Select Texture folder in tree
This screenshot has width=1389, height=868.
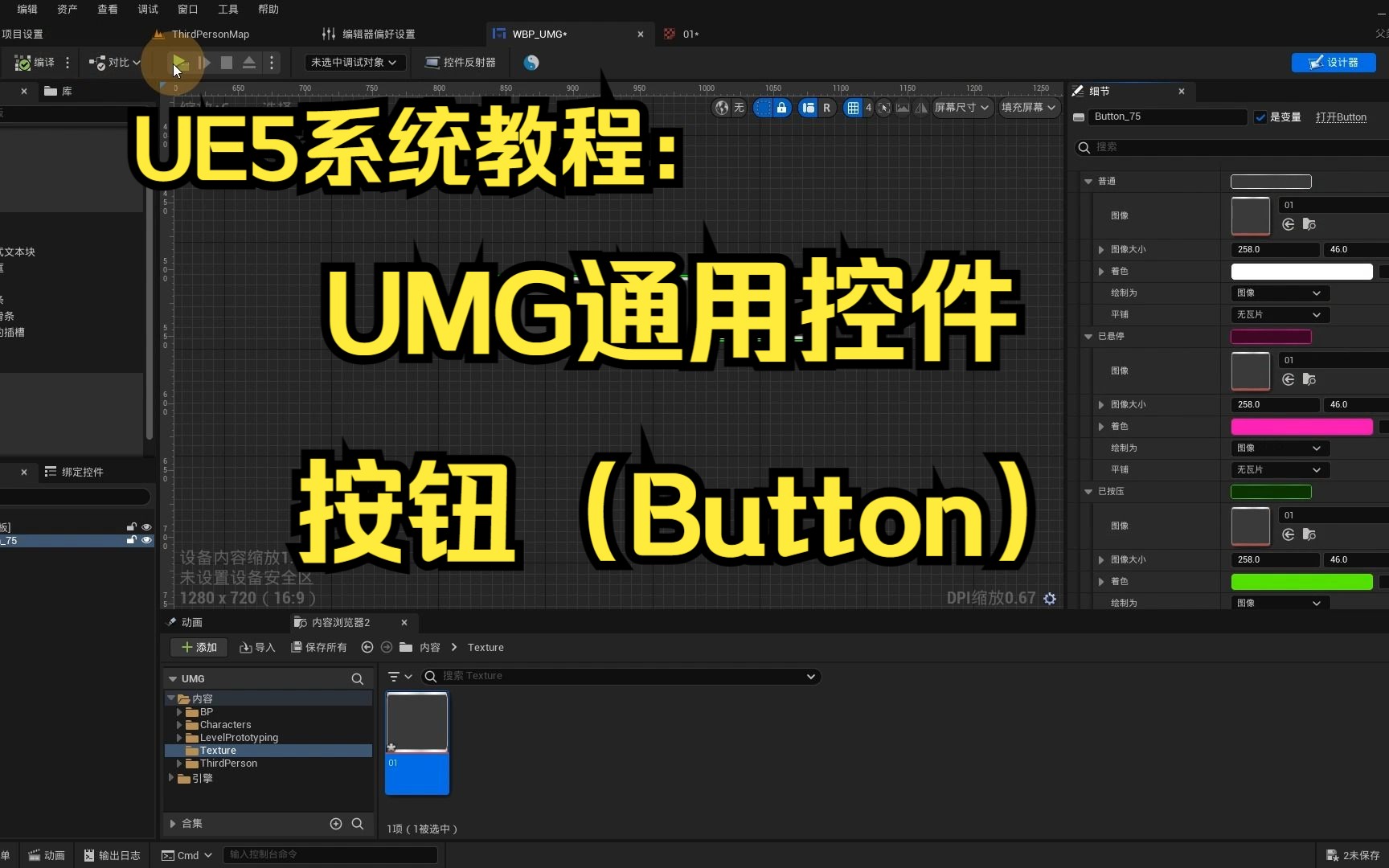coord(268,751)
